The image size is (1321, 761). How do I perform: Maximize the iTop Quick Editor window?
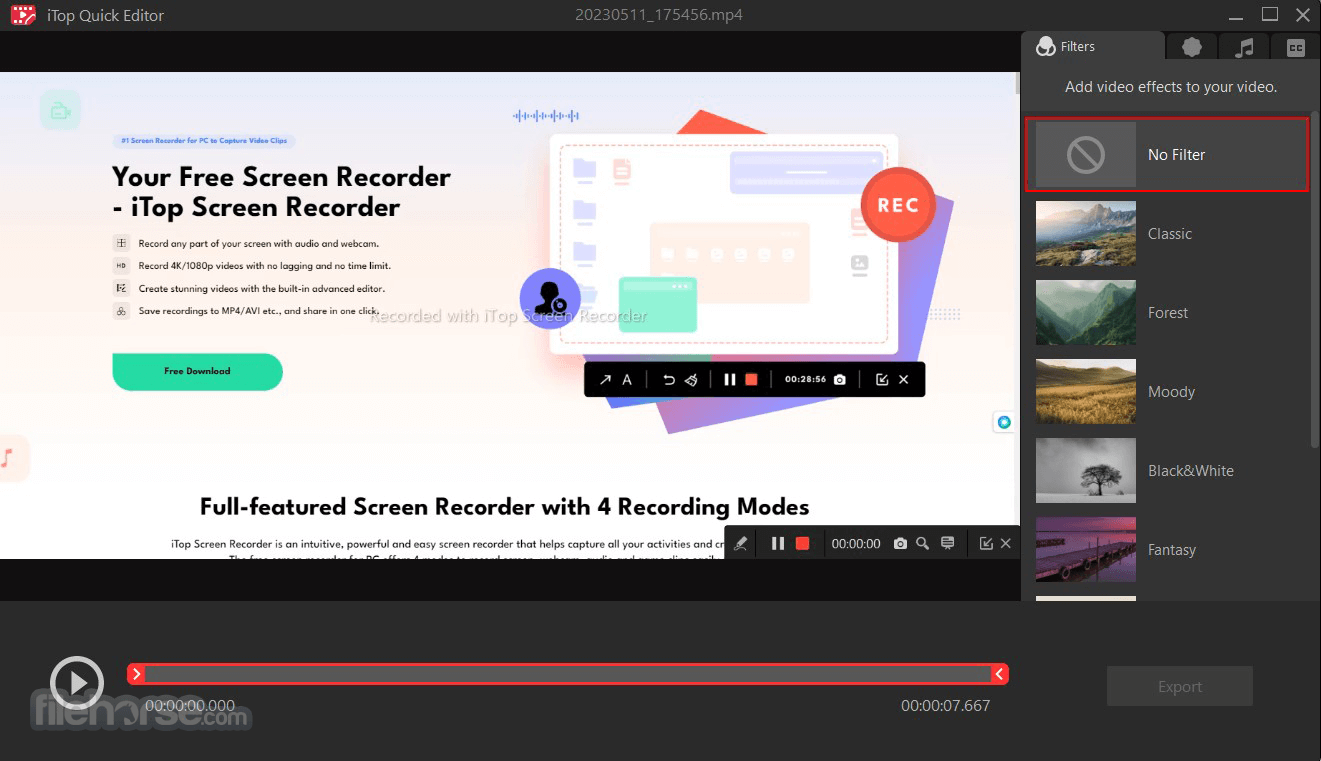[1270, 15]
